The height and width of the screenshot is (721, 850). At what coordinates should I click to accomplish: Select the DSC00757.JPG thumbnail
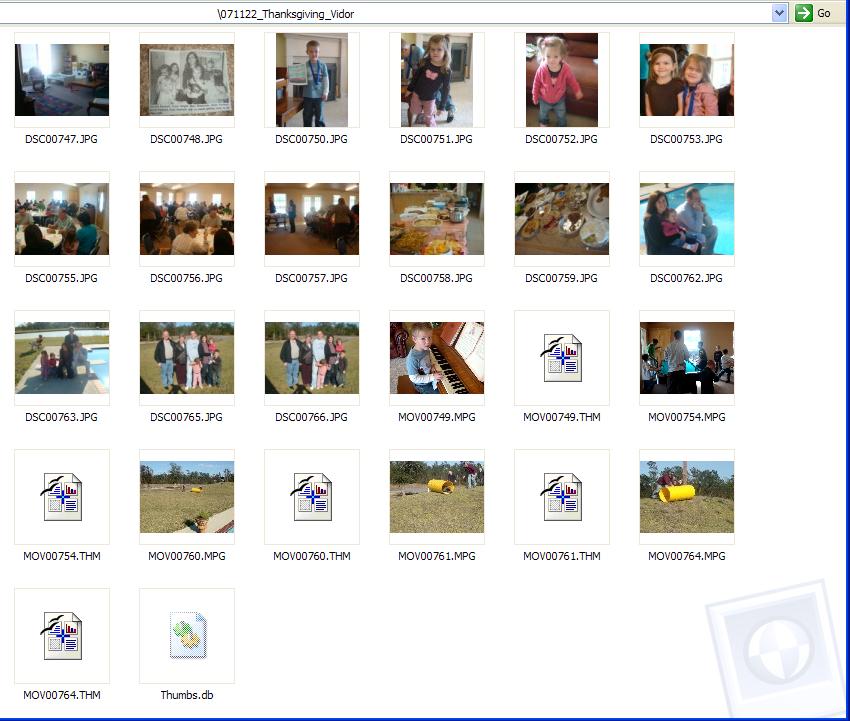[x=312, y=219]
